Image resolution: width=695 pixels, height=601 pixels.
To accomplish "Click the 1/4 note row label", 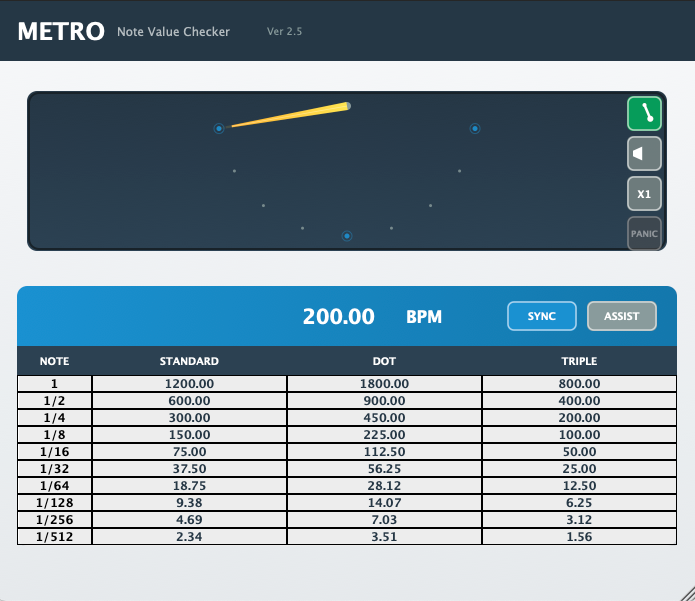I will [x=54, y=418].
